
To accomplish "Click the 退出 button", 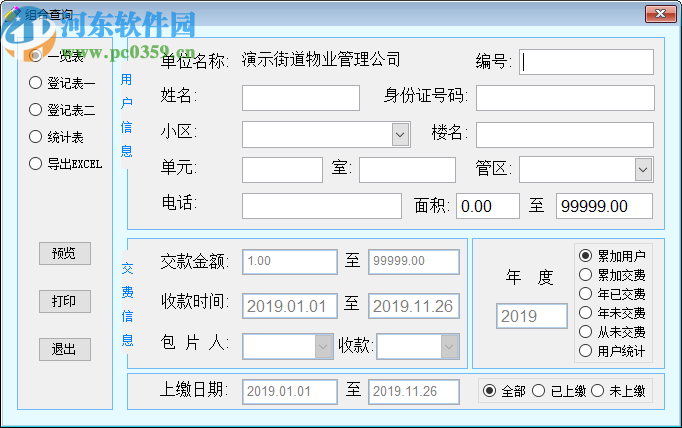I will [65, 349].
